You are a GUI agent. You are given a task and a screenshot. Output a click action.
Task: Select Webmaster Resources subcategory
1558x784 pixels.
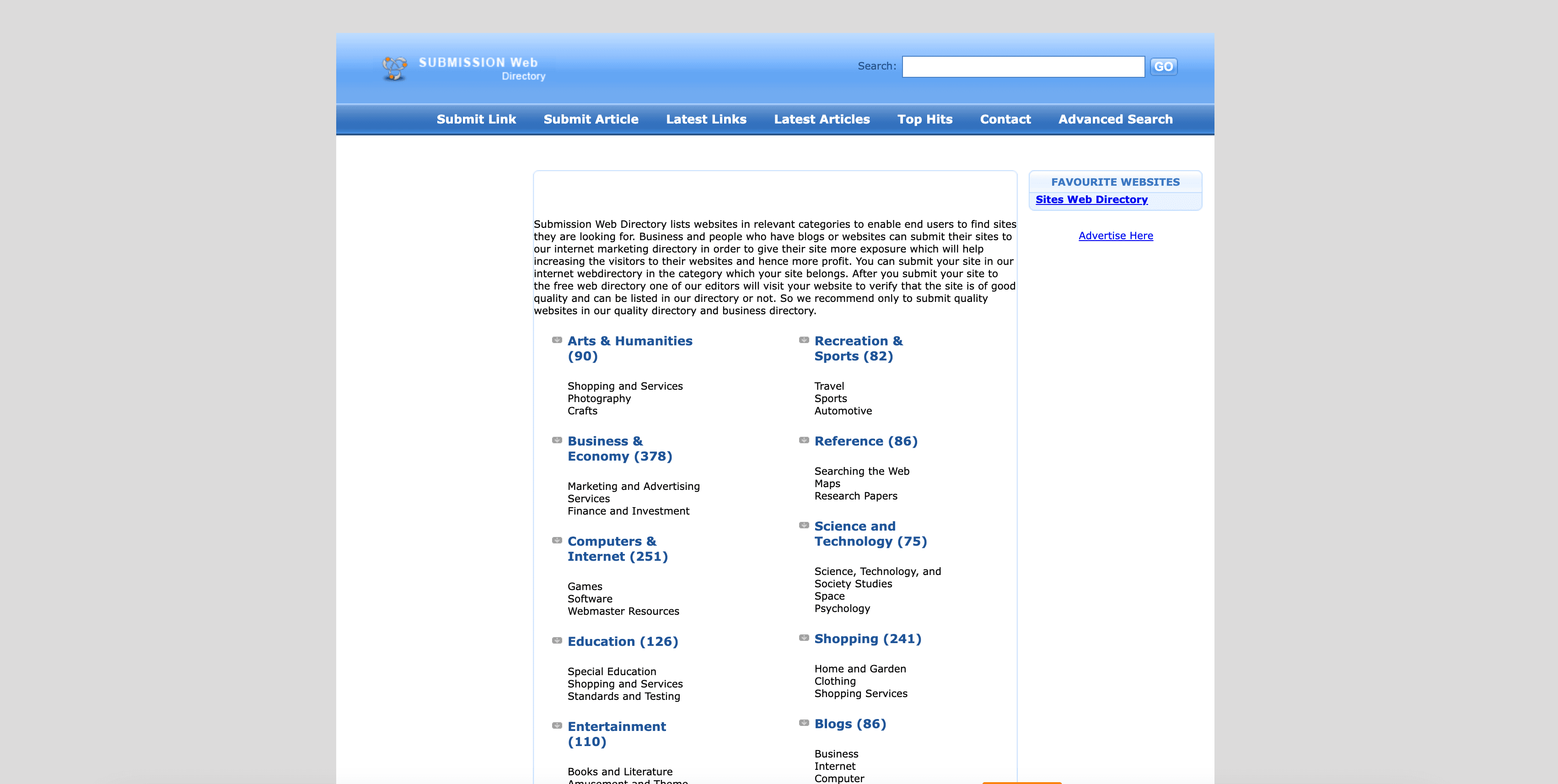(623, 612)
